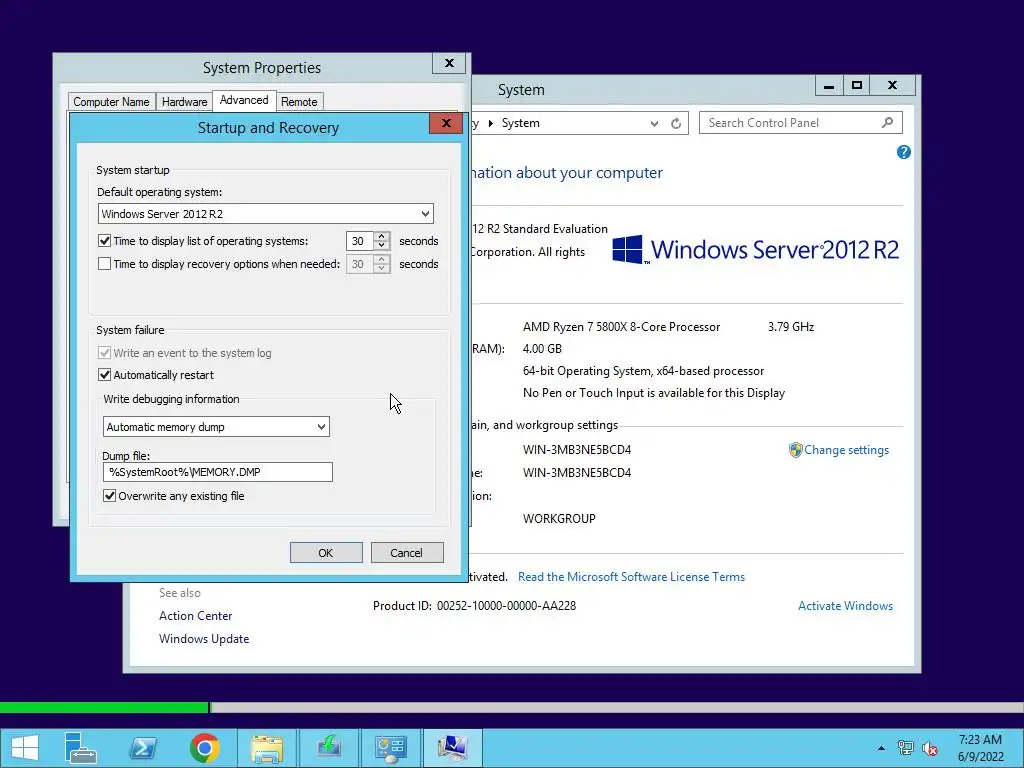This screenshot has height=768, width=1024.
Task: Switch to the Computer Name tab
Action: [x=112, y=102]
